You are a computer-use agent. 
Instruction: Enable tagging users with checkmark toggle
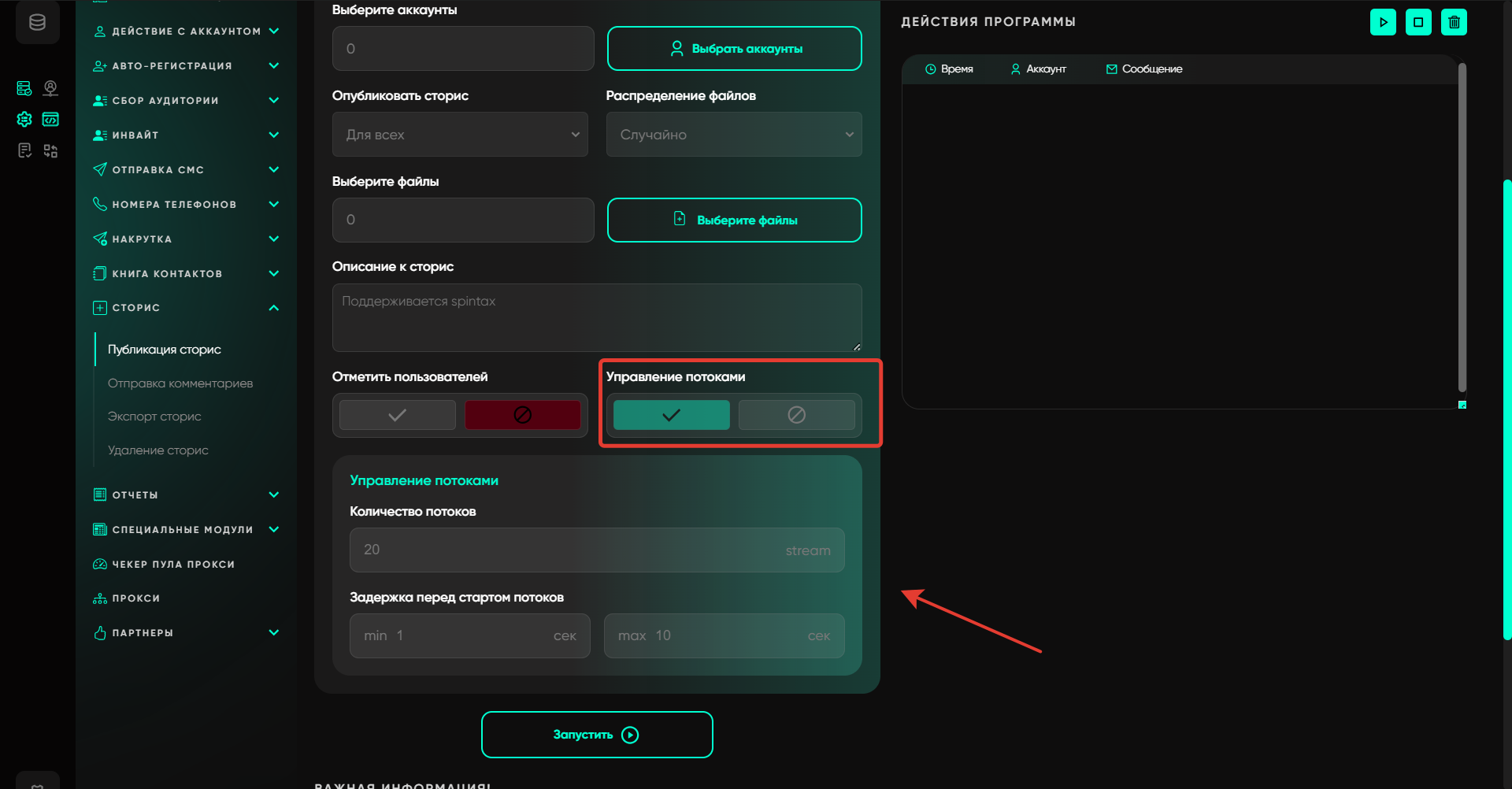pos(398,415)
